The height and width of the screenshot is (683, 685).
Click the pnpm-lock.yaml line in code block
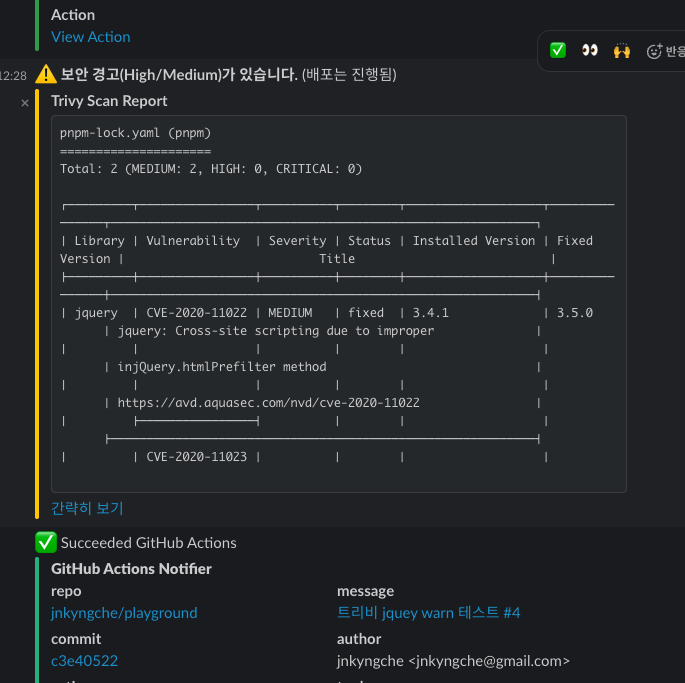135,133
